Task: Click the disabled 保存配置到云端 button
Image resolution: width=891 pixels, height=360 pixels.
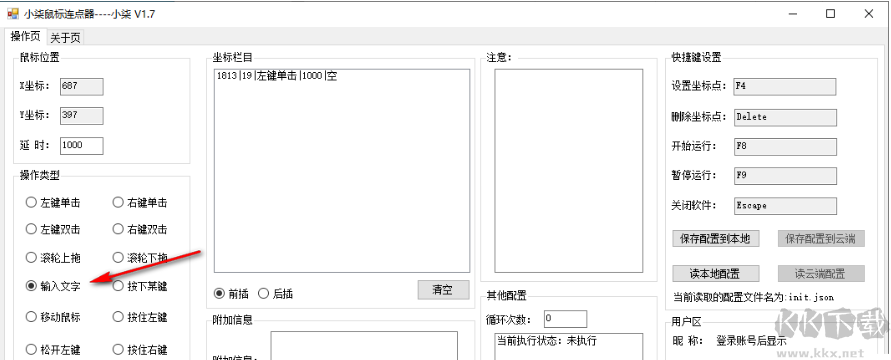Action: 821,238
